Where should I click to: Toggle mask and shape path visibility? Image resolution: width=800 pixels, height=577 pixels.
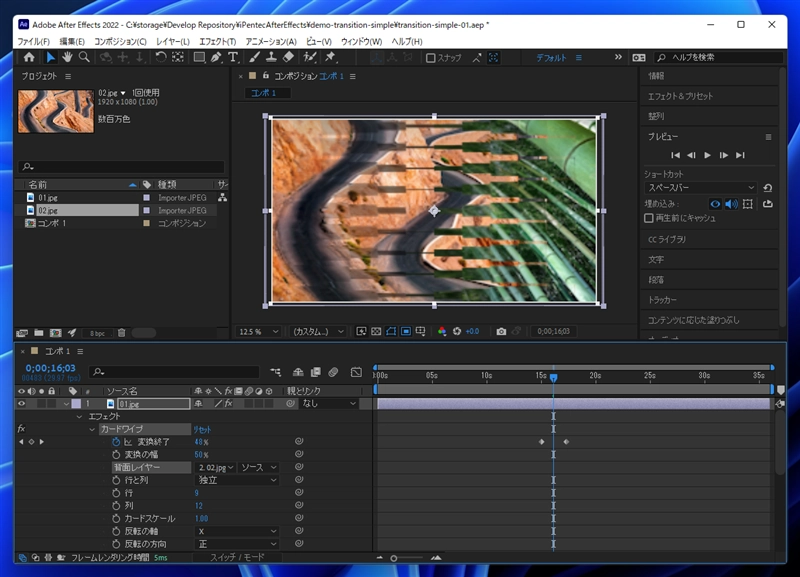tap(391, 332)
